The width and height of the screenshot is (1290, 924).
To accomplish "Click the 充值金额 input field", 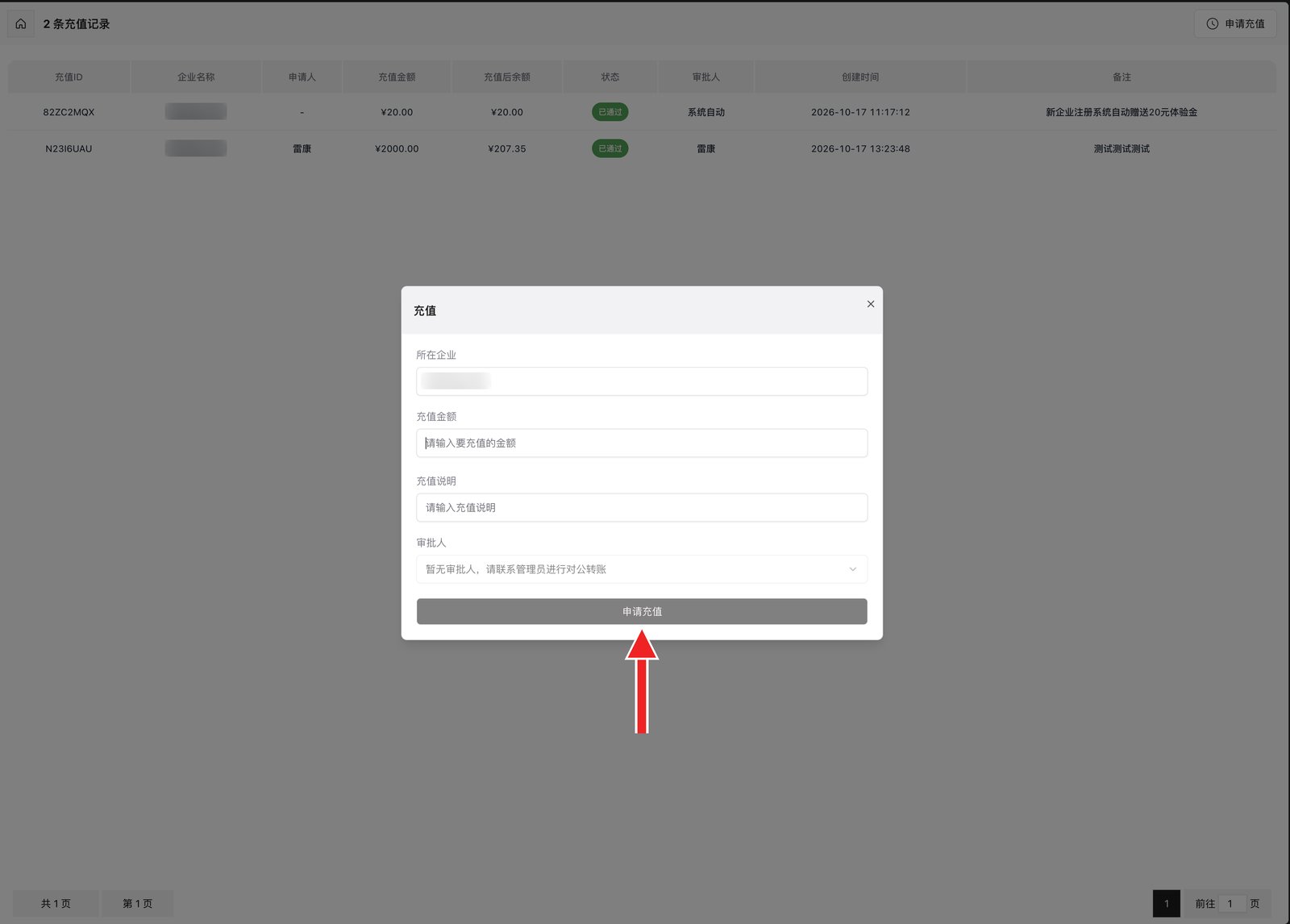I will (642, 443).
